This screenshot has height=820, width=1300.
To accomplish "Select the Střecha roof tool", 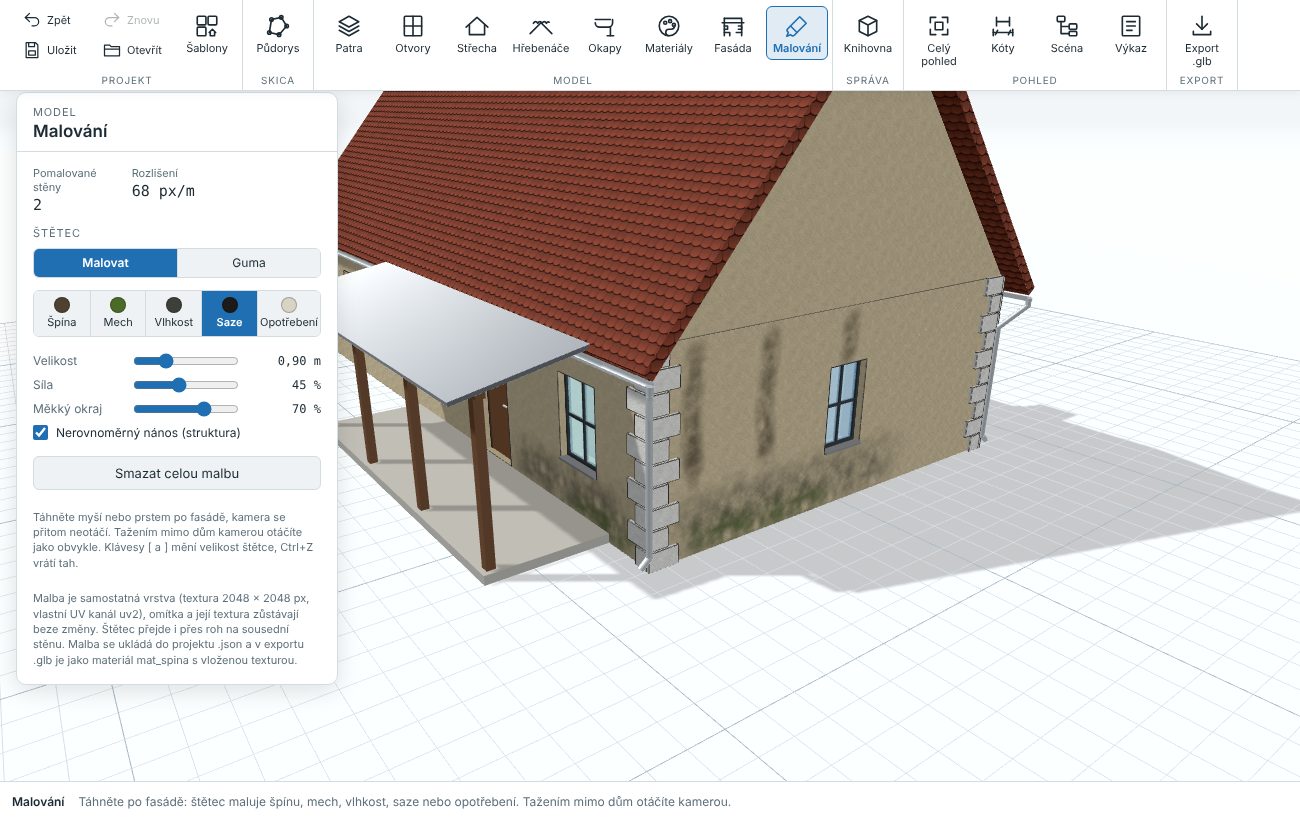I will click(x=477, y=33).
